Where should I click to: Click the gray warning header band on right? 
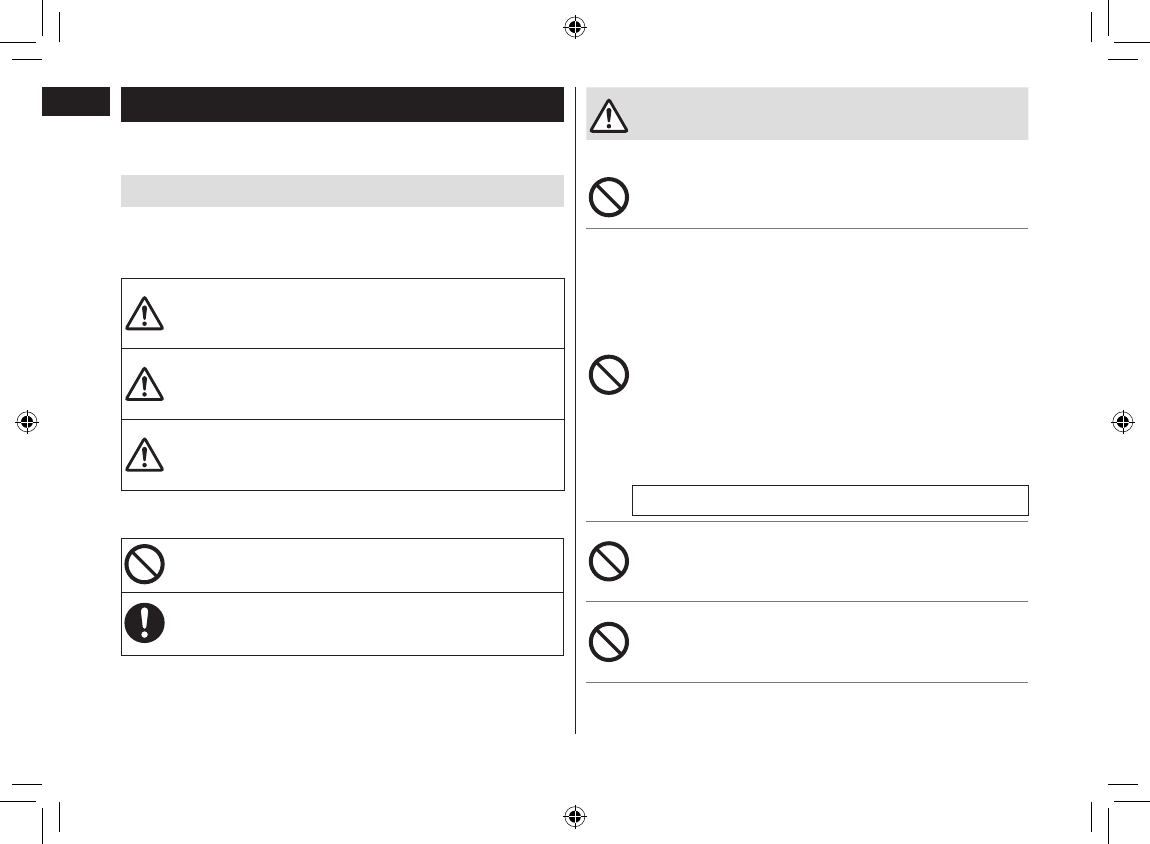click(820, 113)
